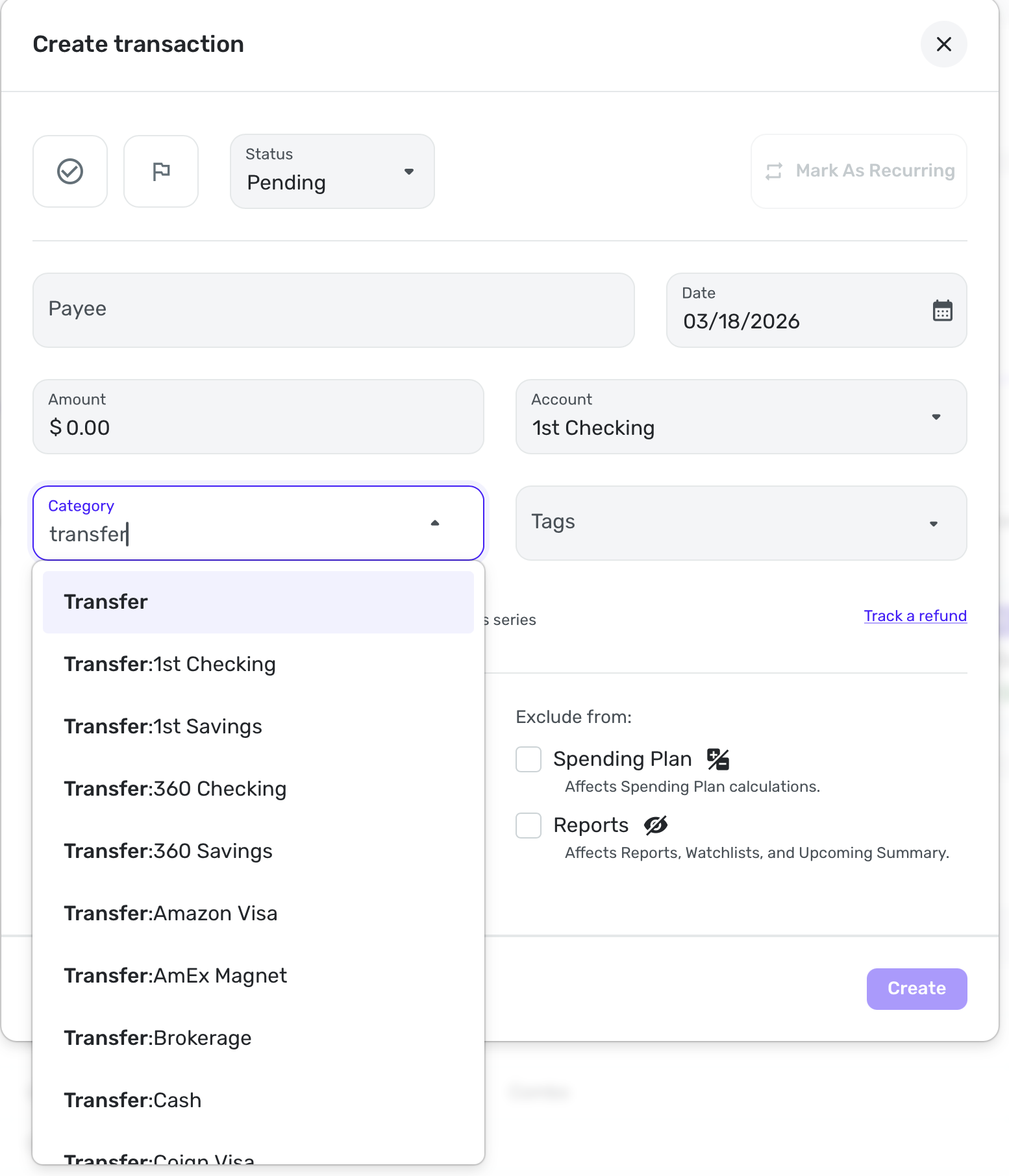Close the Create transaction dialog
This screenshot has width=1009, height=1176.
coord(943,44)
